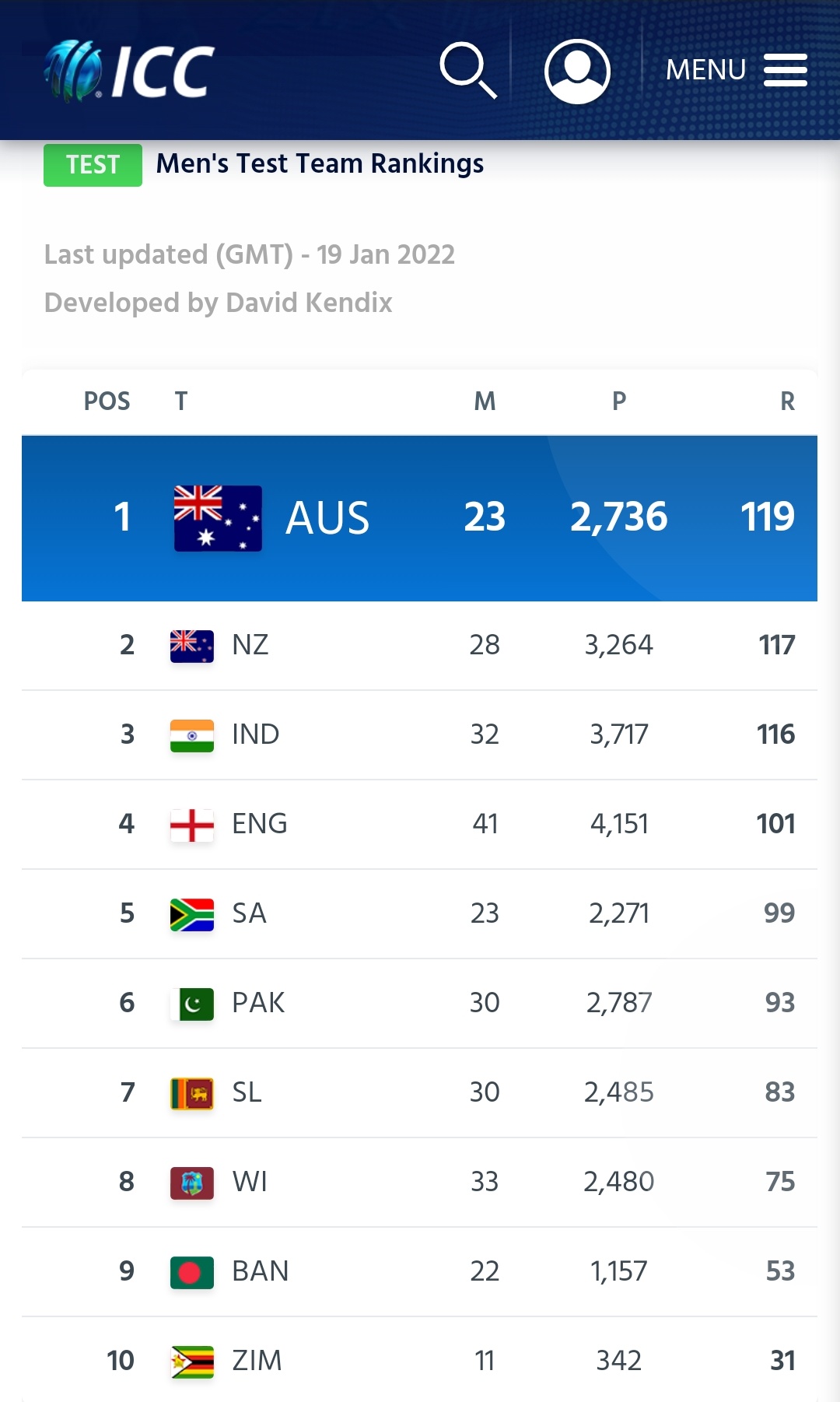Click the P points column header
The width and height of the screenshot is (840, 1402).
click(x=619, y=401)
